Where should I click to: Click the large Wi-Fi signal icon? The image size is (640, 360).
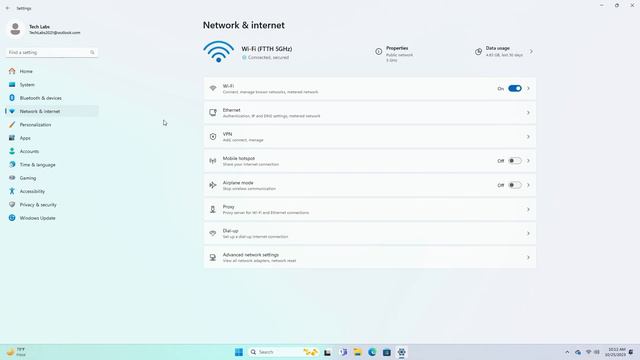(218, 51)
